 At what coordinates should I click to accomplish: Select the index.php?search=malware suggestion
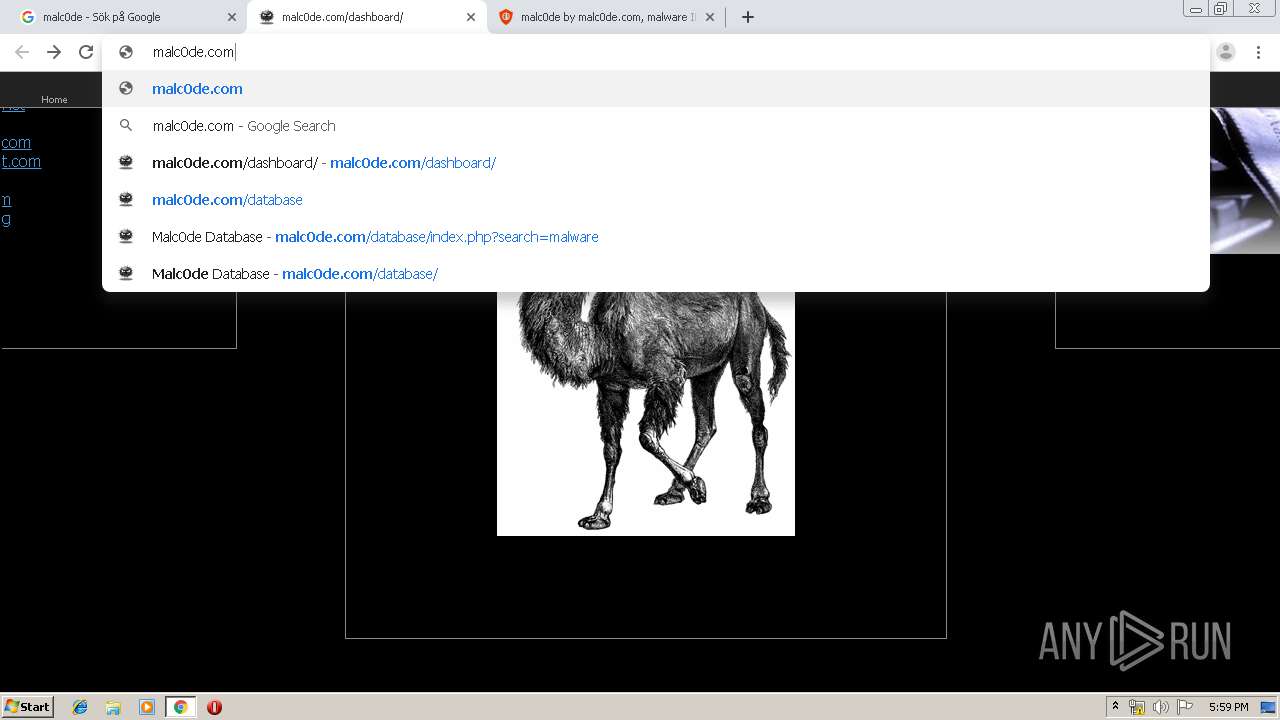(656, 236)
